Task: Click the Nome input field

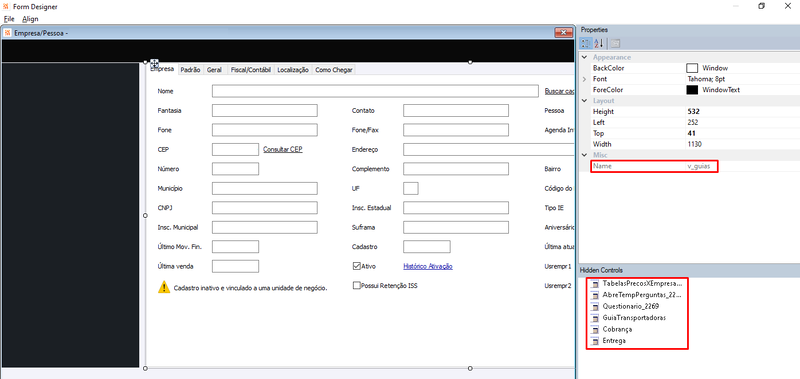Action: point(375,91)
